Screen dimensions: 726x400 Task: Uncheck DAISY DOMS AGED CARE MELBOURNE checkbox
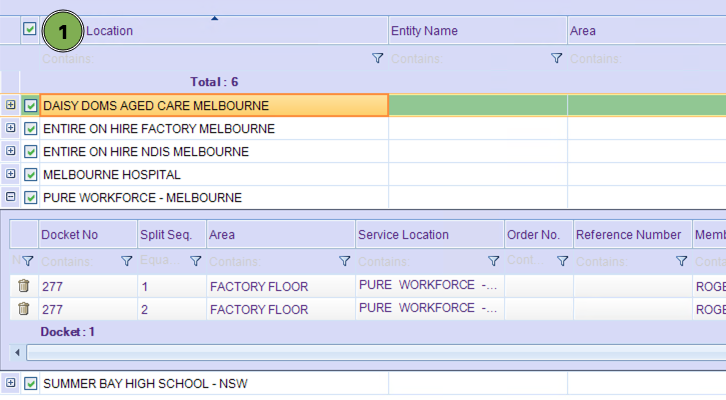point(30,105)
